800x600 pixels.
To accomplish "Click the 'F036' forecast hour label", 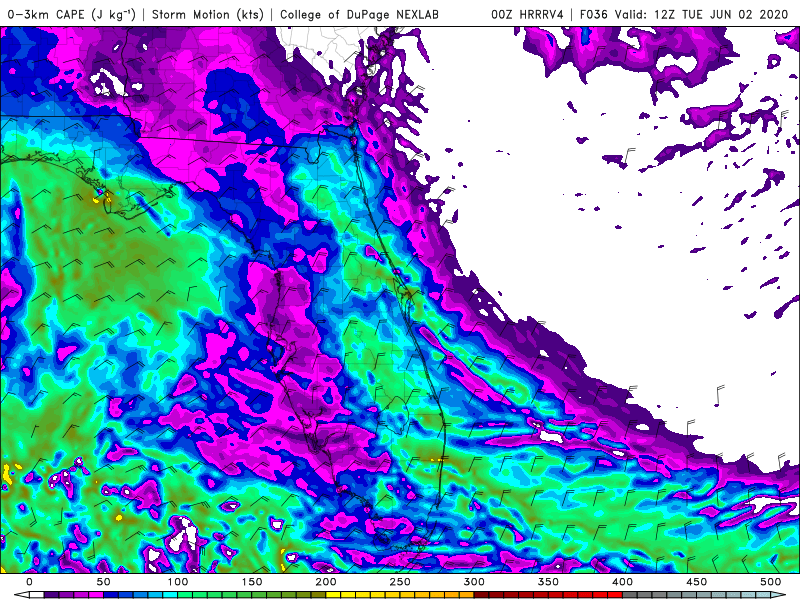I will (594, 15).
